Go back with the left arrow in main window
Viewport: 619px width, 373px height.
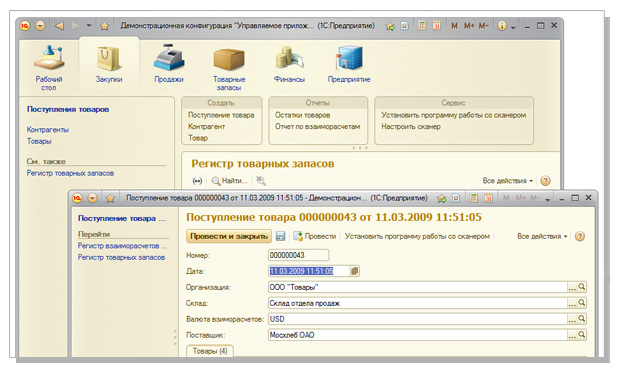click(60, 26)
